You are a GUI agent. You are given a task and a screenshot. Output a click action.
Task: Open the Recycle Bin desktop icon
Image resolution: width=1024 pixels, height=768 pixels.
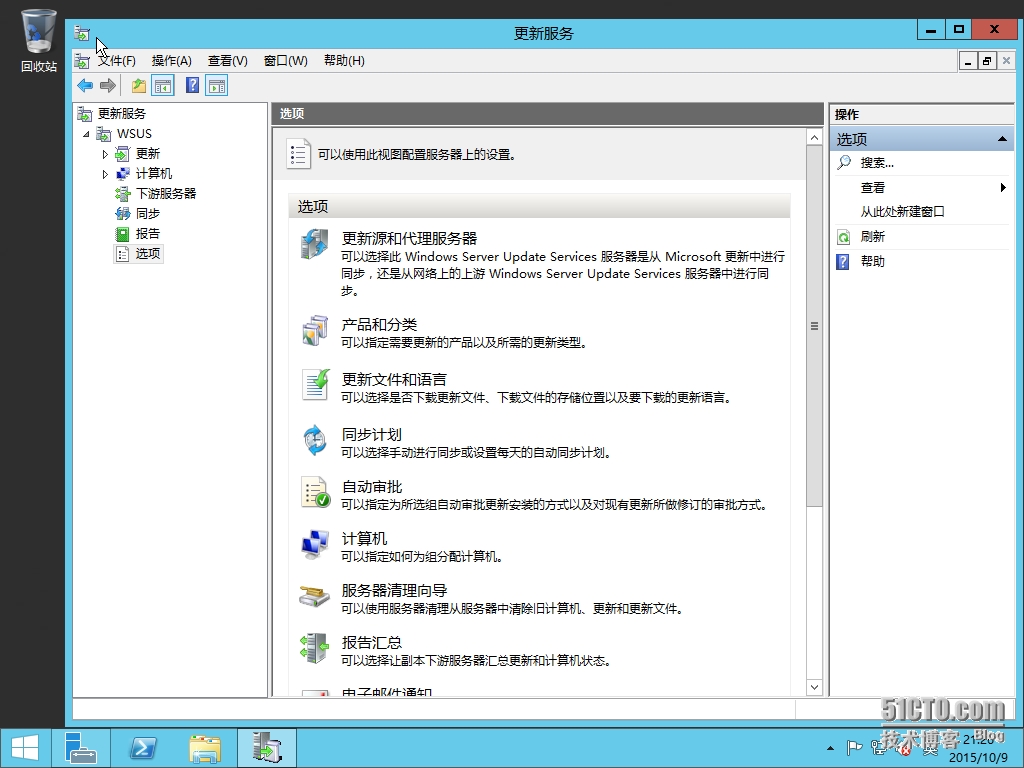[x=39, y=39]
